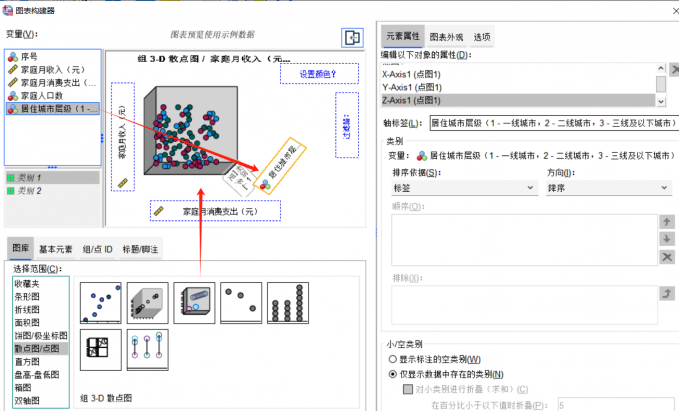The width and height of the screenshot is (679, 411).
Task: Select 仅显示数据中存在的类别 radio button
Action: 393,374
